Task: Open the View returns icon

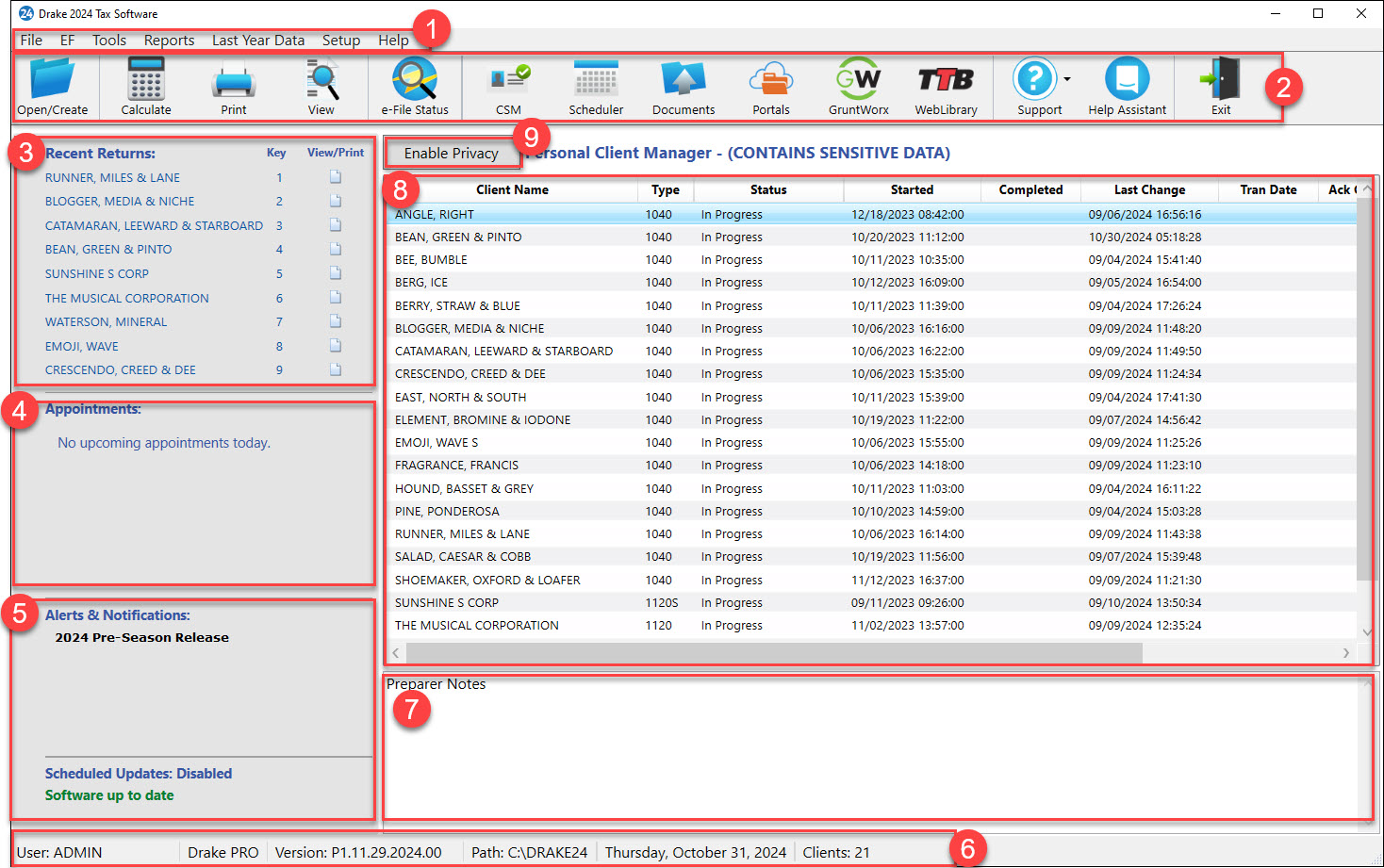Action: tap(321, 86)
